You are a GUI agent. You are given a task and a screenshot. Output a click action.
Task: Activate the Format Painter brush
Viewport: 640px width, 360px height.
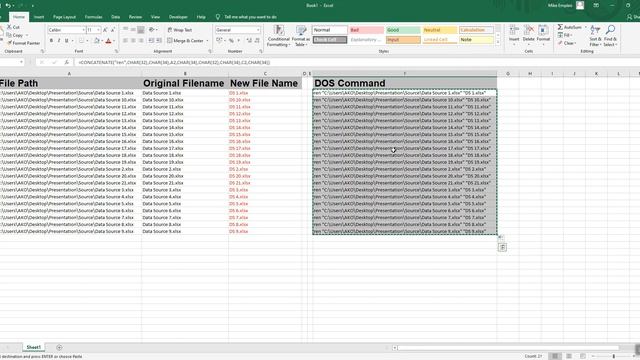9,43
